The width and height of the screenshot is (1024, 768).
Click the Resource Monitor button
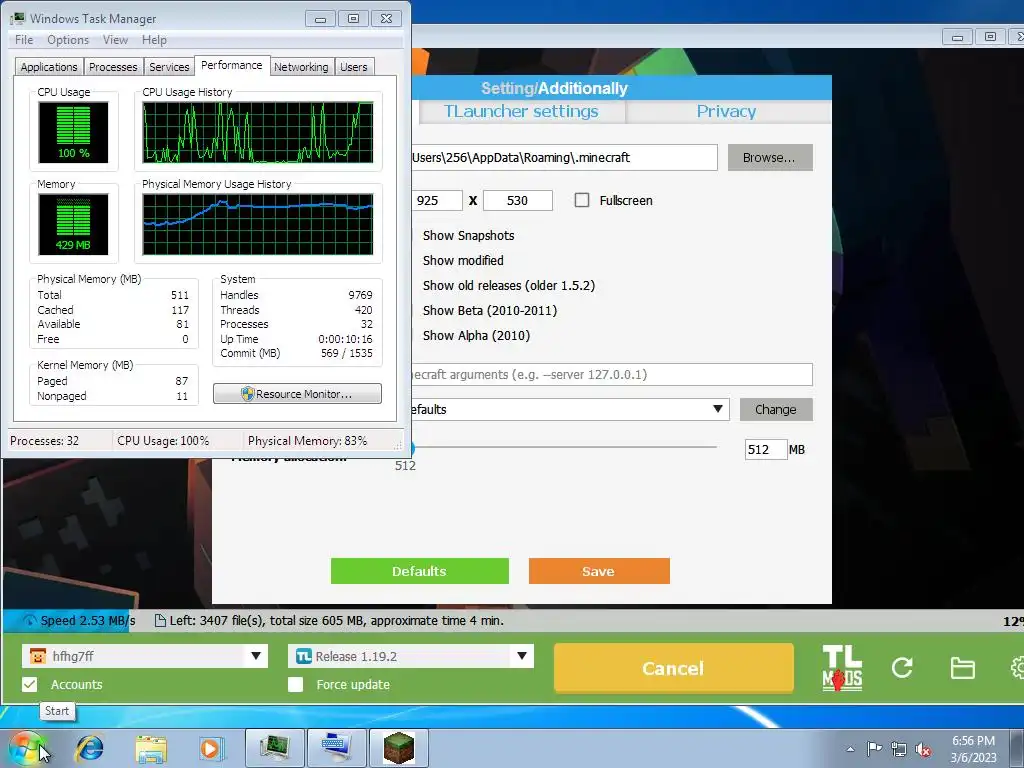tap(297, 394)
